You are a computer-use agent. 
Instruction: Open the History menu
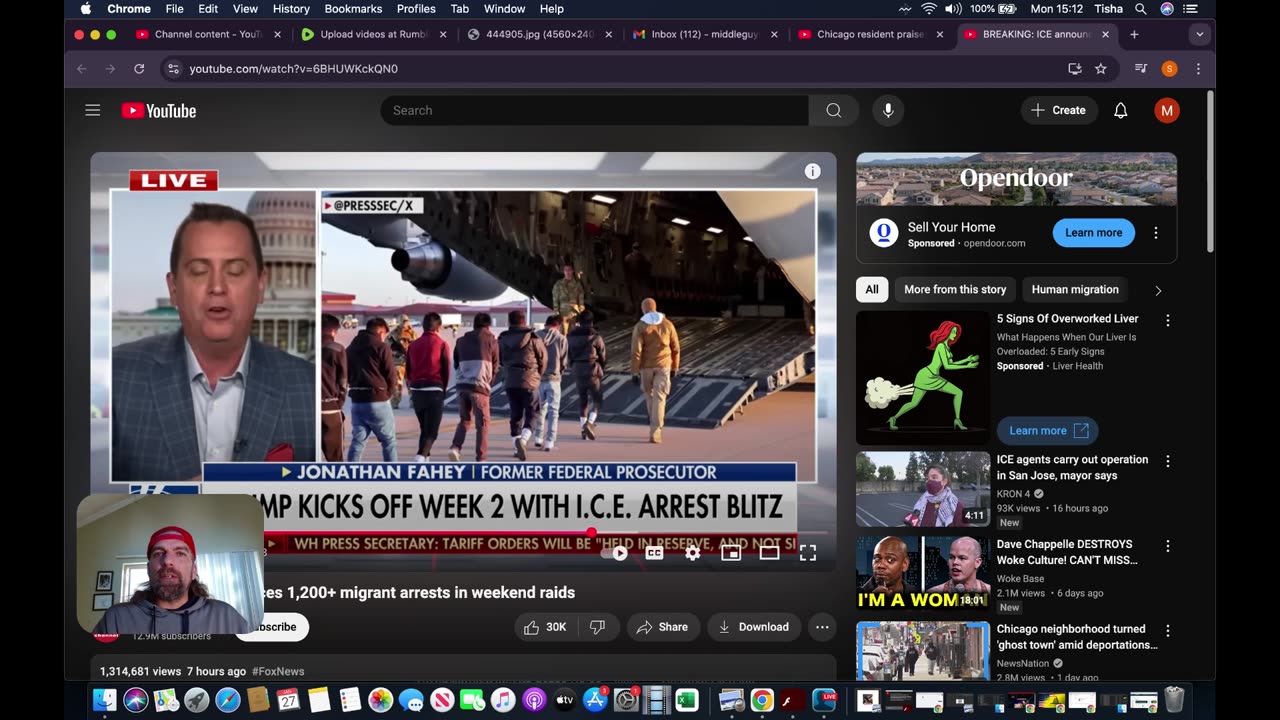click(291, 8)
